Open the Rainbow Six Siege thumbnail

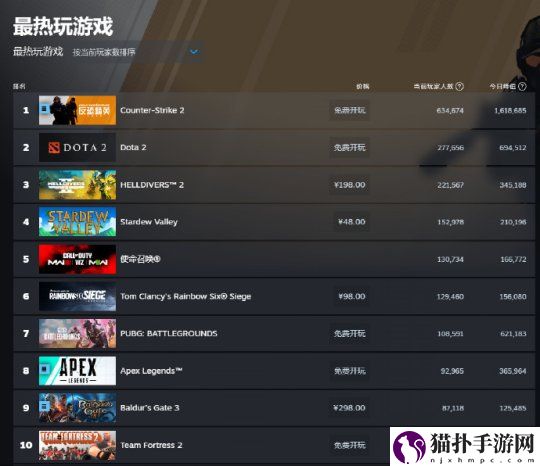coord(77,296)
